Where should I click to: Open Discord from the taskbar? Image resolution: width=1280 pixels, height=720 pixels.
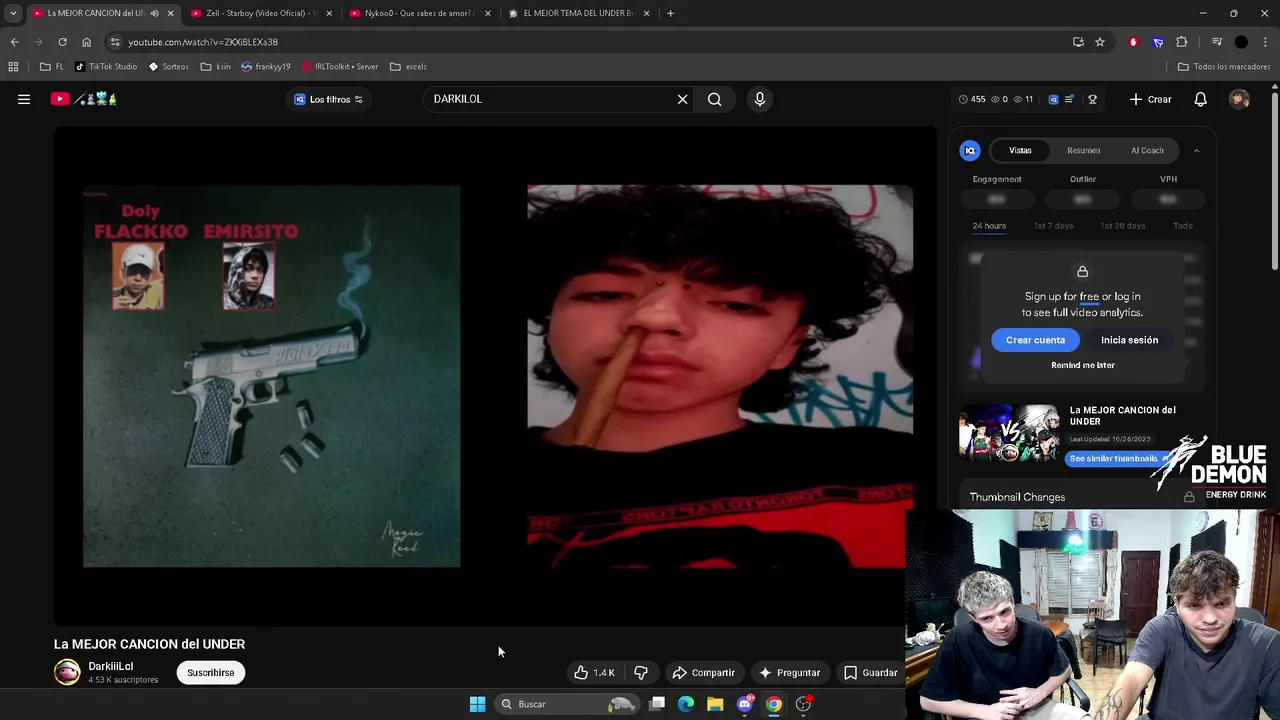pos(745,704)
